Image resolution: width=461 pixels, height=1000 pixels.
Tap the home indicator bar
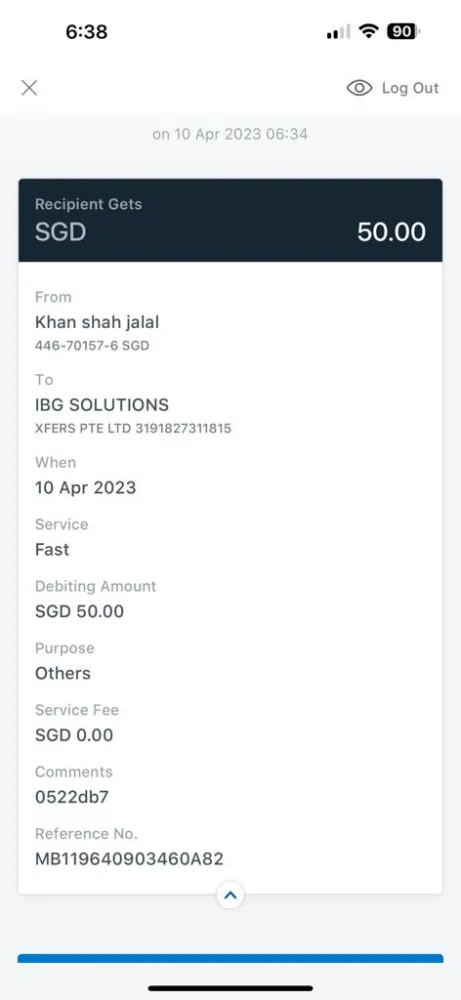(x=230, y=989)
